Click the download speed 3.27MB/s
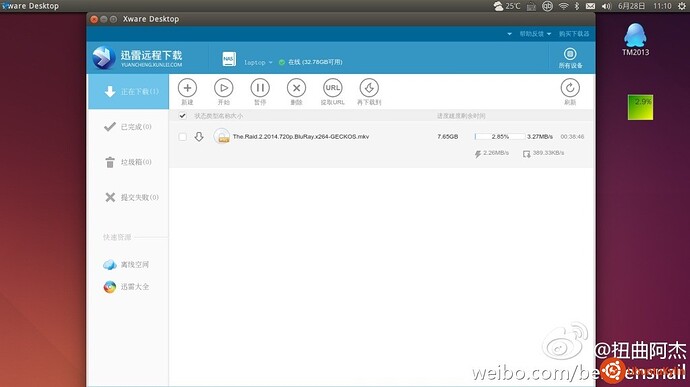The image size is (690, 387). [540, 137]
